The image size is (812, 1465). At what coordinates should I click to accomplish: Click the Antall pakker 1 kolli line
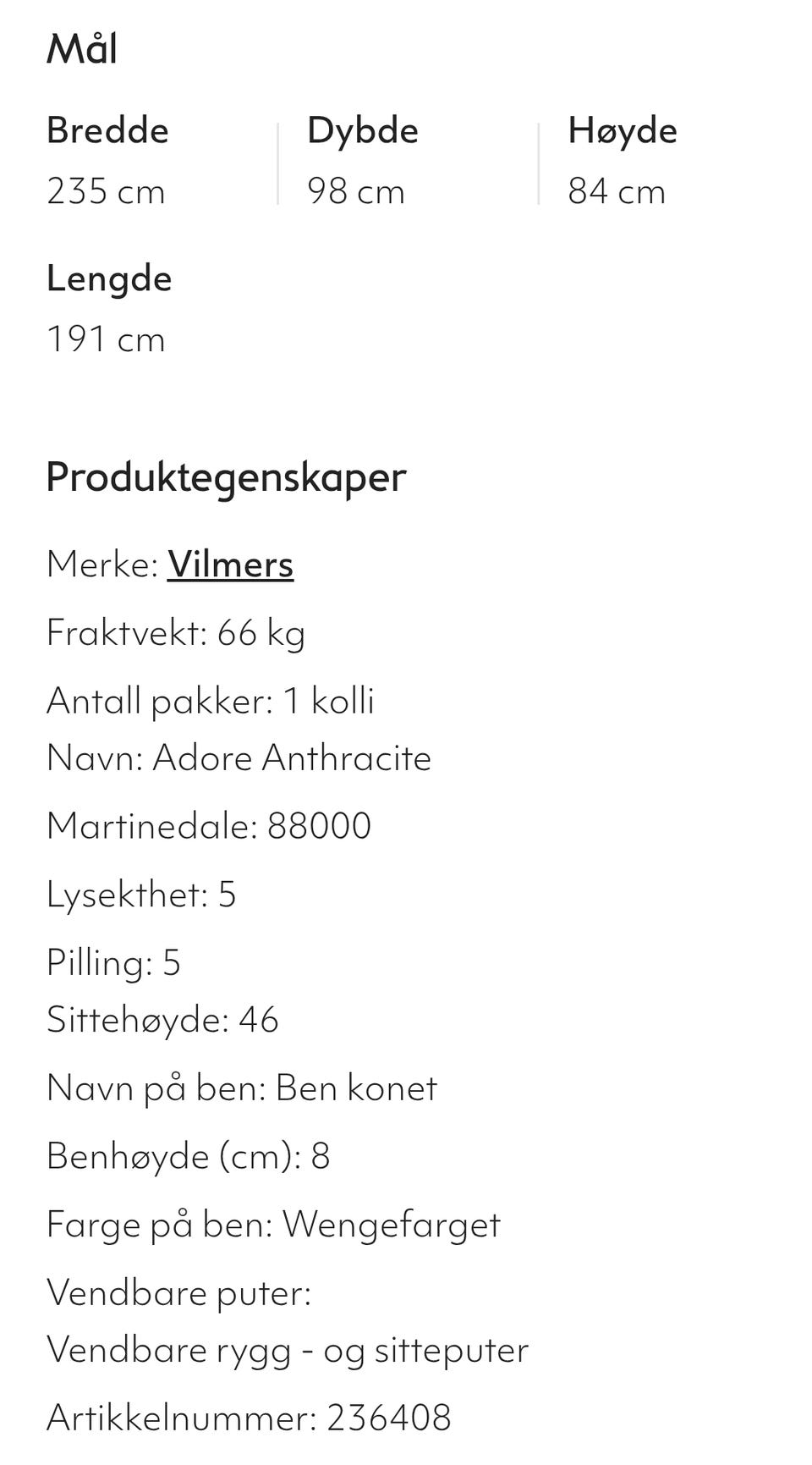(x=210, y=701)
